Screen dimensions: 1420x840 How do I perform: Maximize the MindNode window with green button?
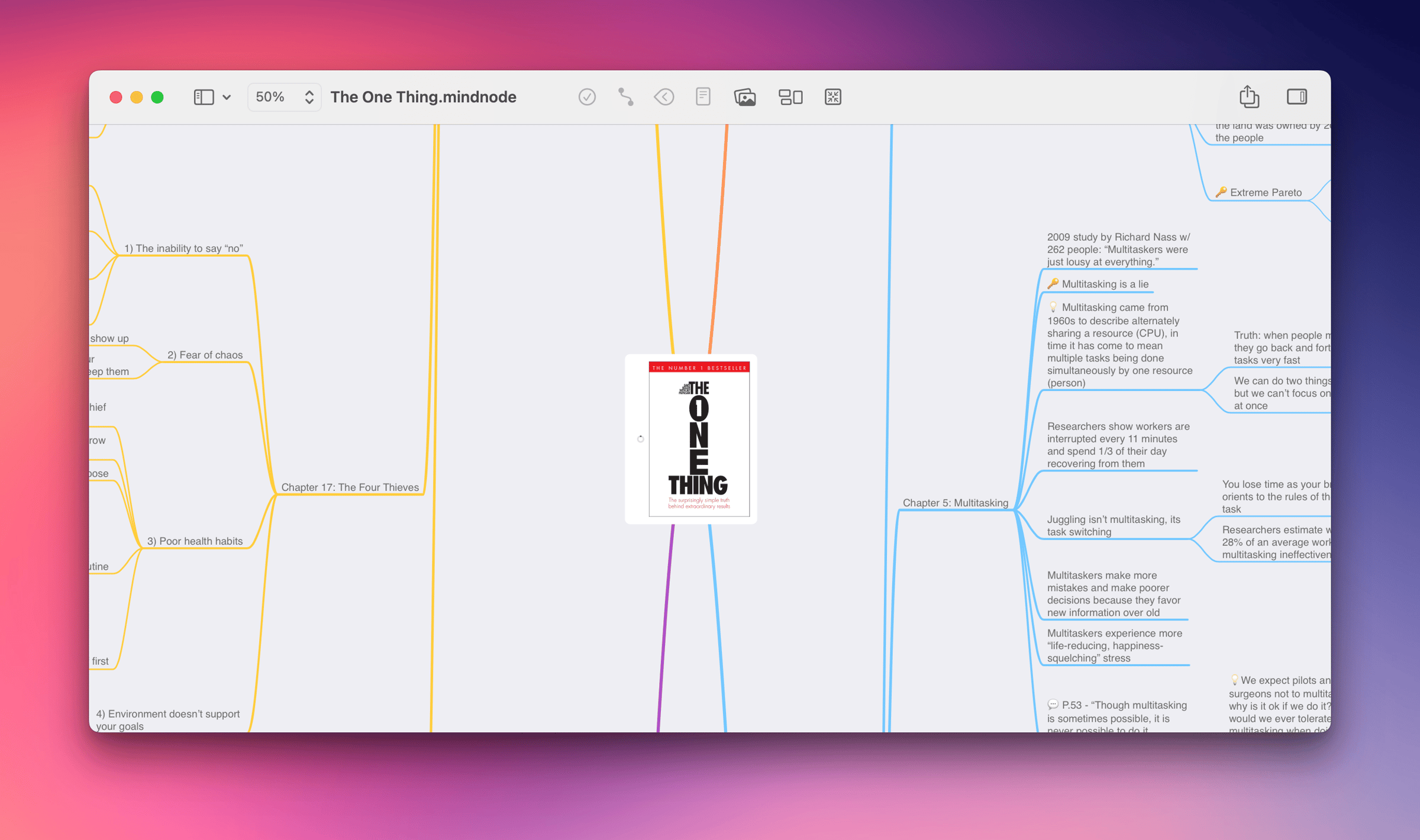click(x=157, y=97)
